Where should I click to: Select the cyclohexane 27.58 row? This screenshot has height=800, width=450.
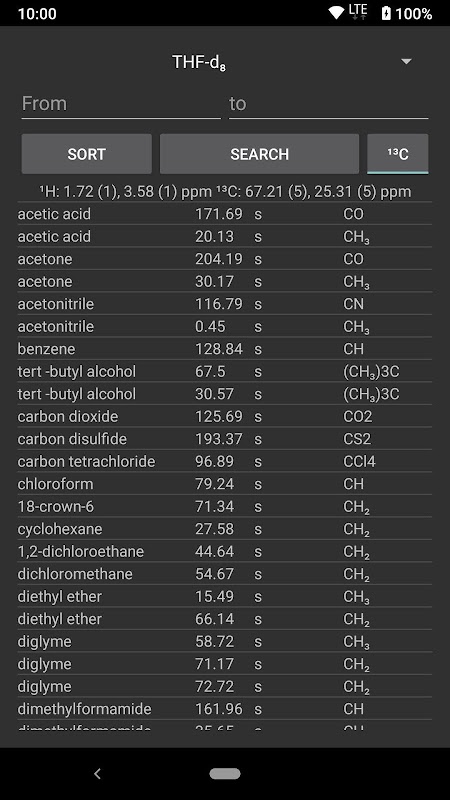click(x=224, y=529)
